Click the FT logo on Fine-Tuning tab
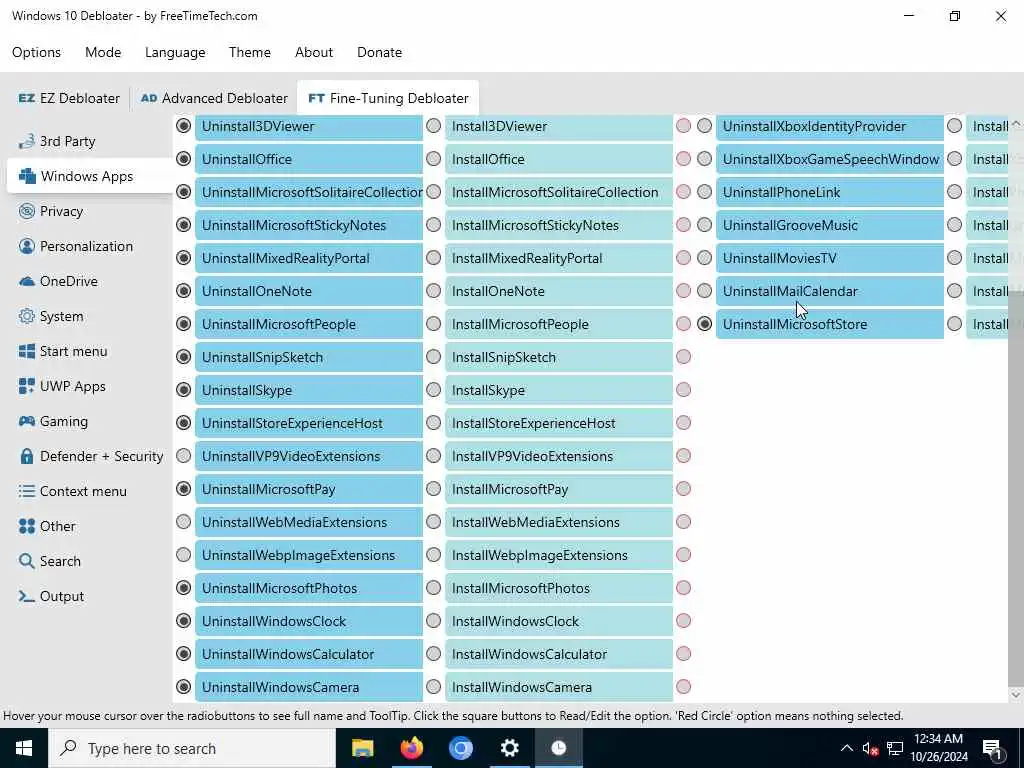Viewport: 1024px width, 768px height. point(317,98)
